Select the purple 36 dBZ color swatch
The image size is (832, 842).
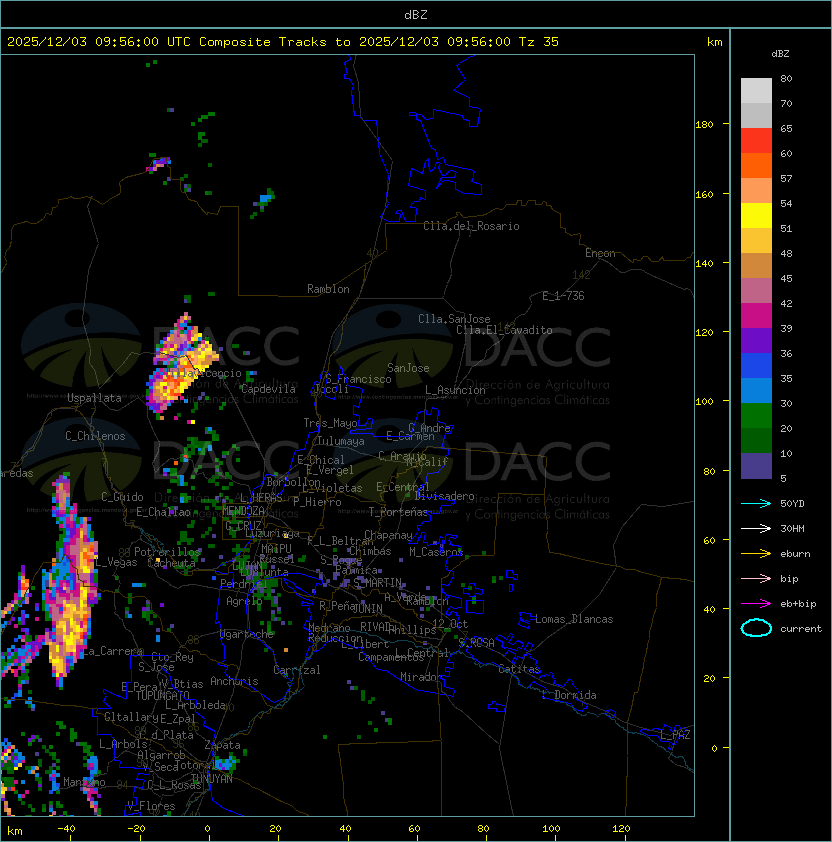(x=756, y=341)
